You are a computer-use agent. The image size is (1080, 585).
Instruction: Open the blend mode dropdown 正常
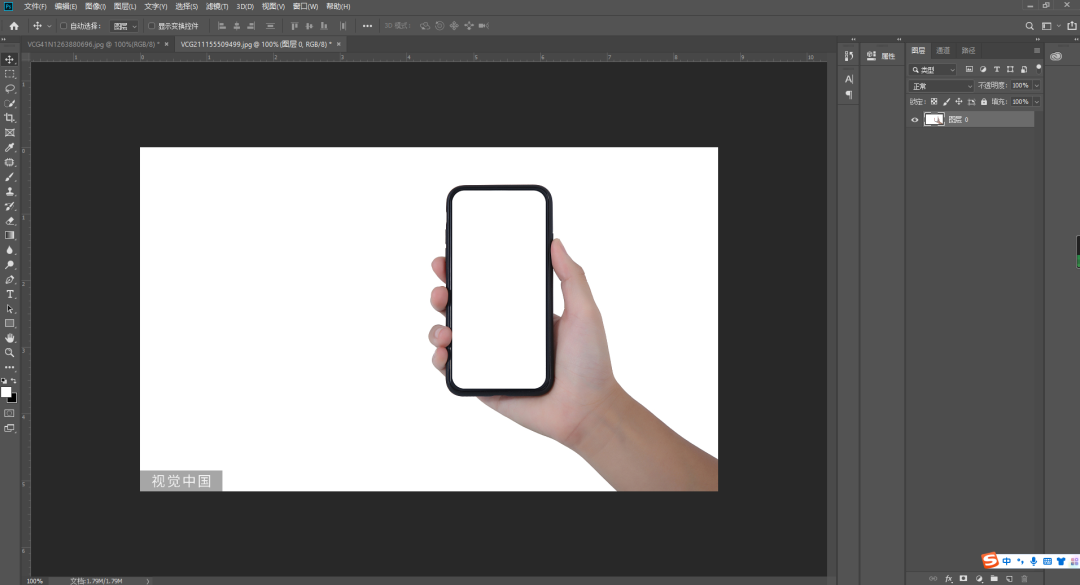click(941, 86)
